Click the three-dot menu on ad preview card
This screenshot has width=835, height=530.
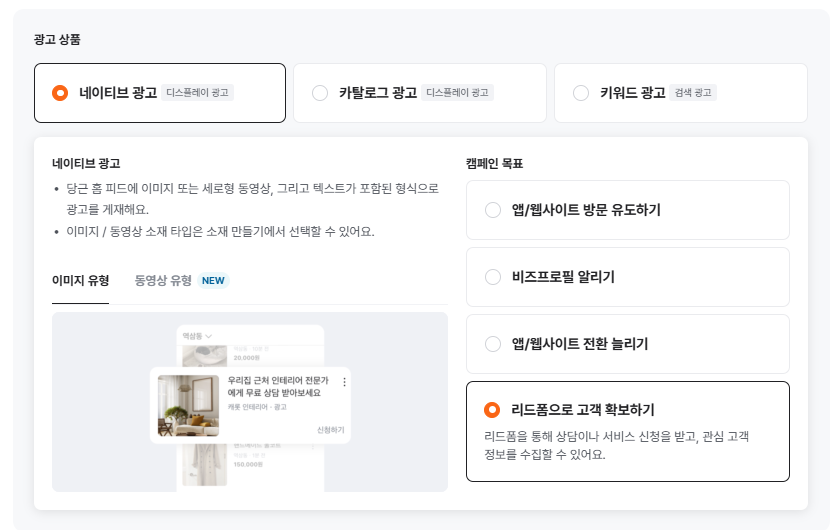coord(345,382)
